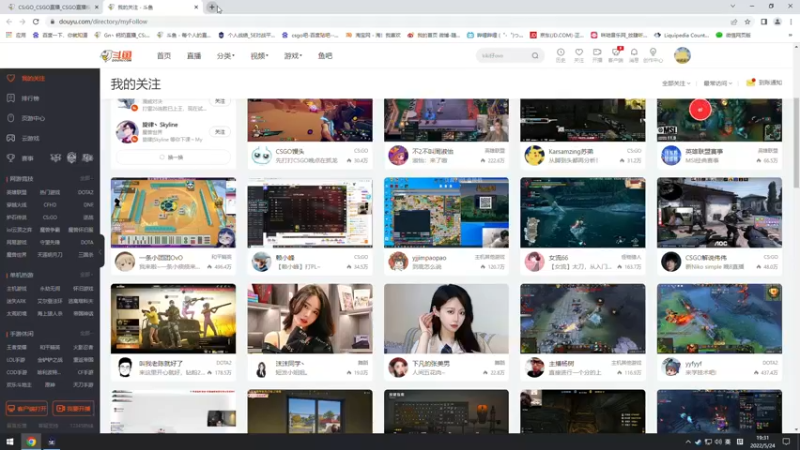Click 客户端打开 button in sidebar
800x450 pixels.
pyautogui.click(x=27, y=409)
